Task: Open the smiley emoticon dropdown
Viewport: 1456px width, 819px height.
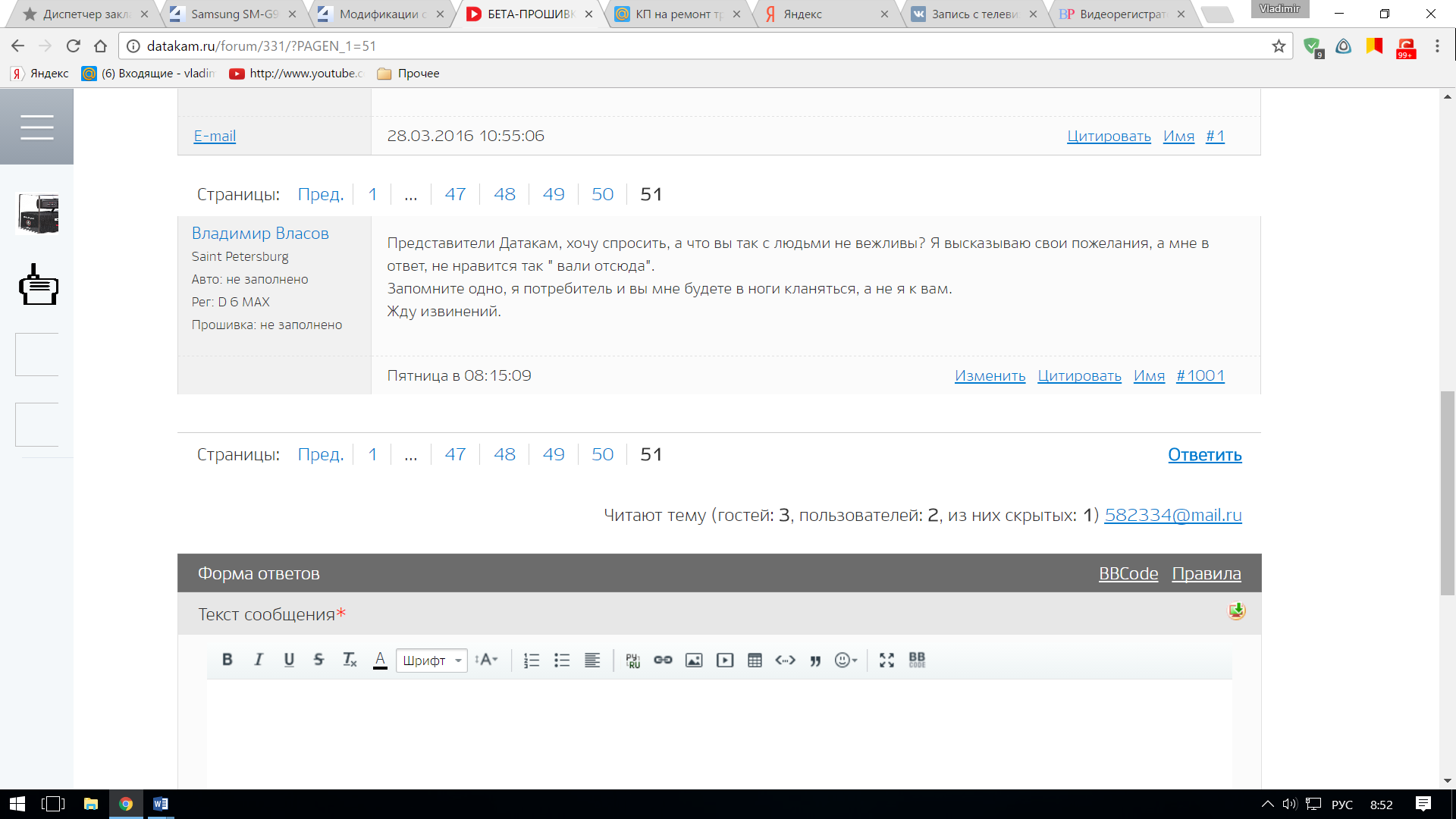Action: [x=846, y=660]
